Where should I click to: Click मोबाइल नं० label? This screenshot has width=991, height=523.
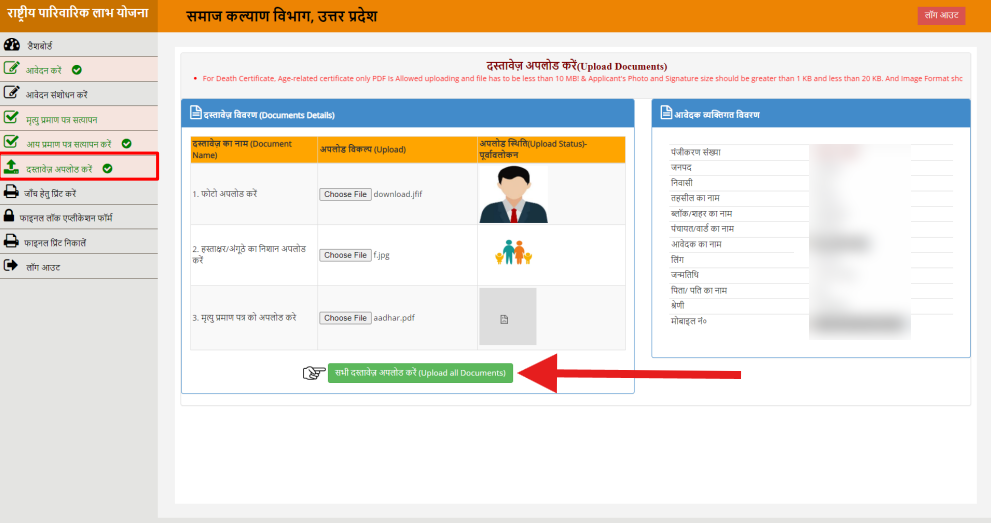coord(689,321)
